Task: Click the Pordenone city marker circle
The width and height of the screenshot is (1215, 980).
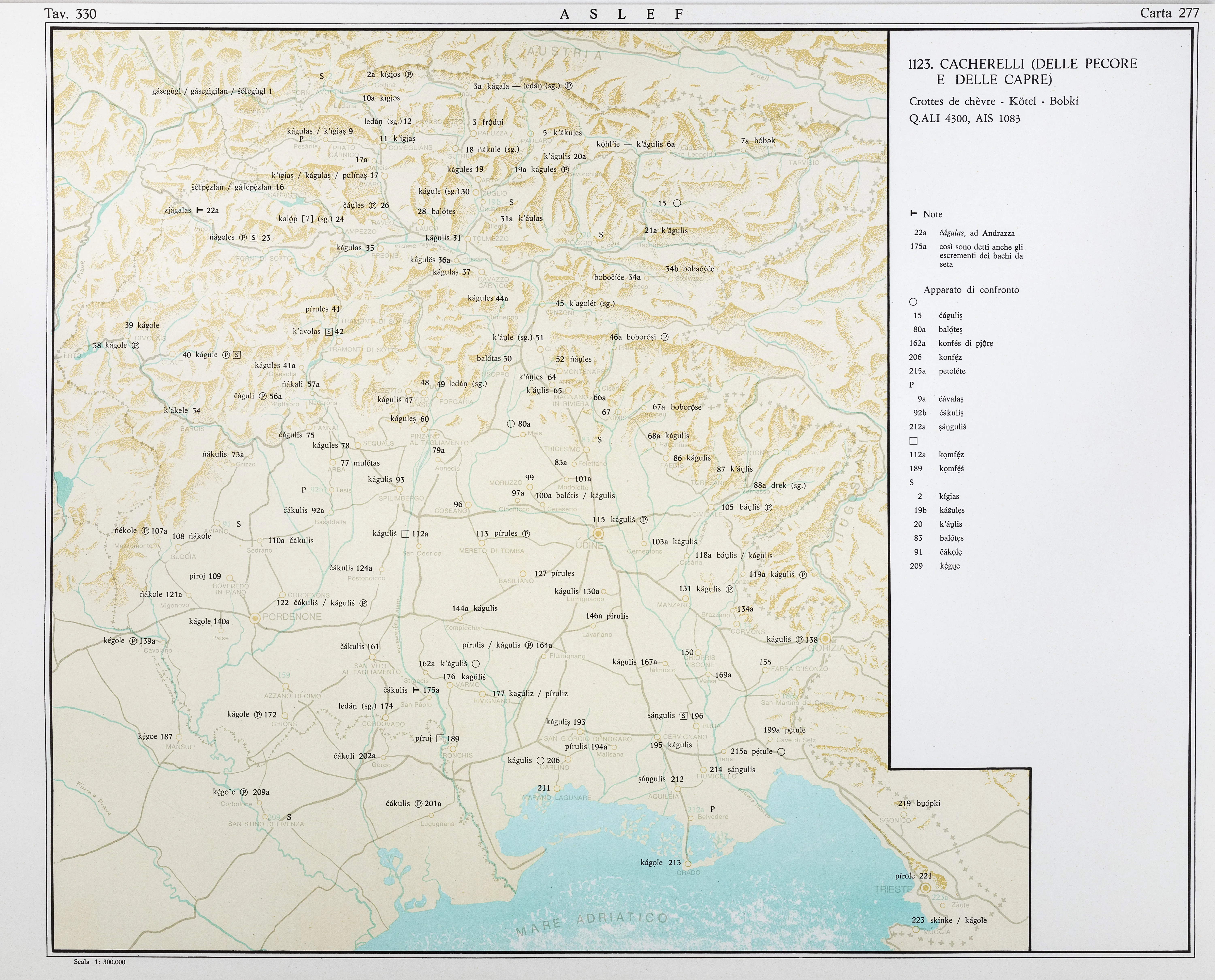Action: pos(255,618)
